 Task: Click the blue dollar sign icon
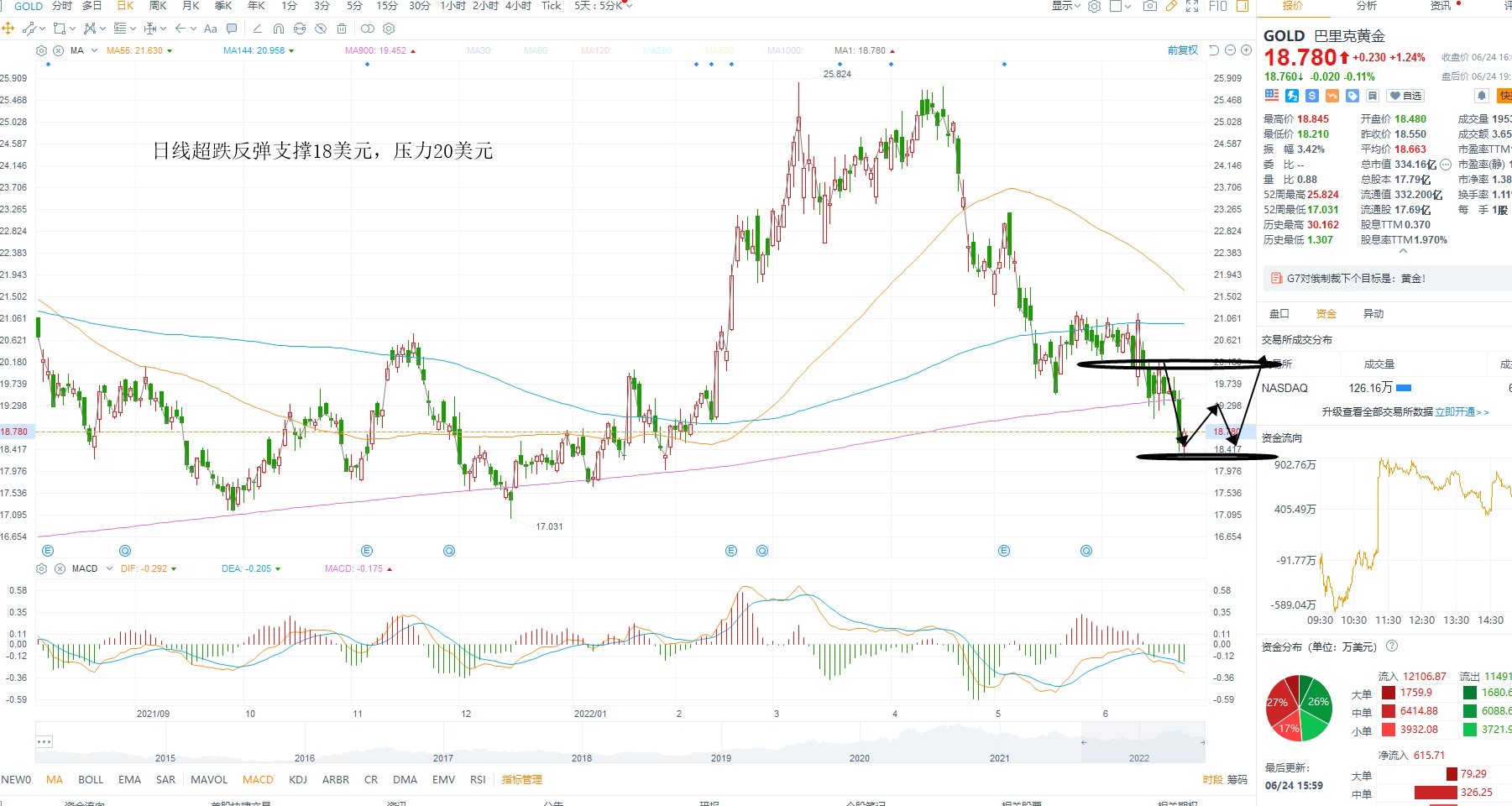click(1312, 96)
